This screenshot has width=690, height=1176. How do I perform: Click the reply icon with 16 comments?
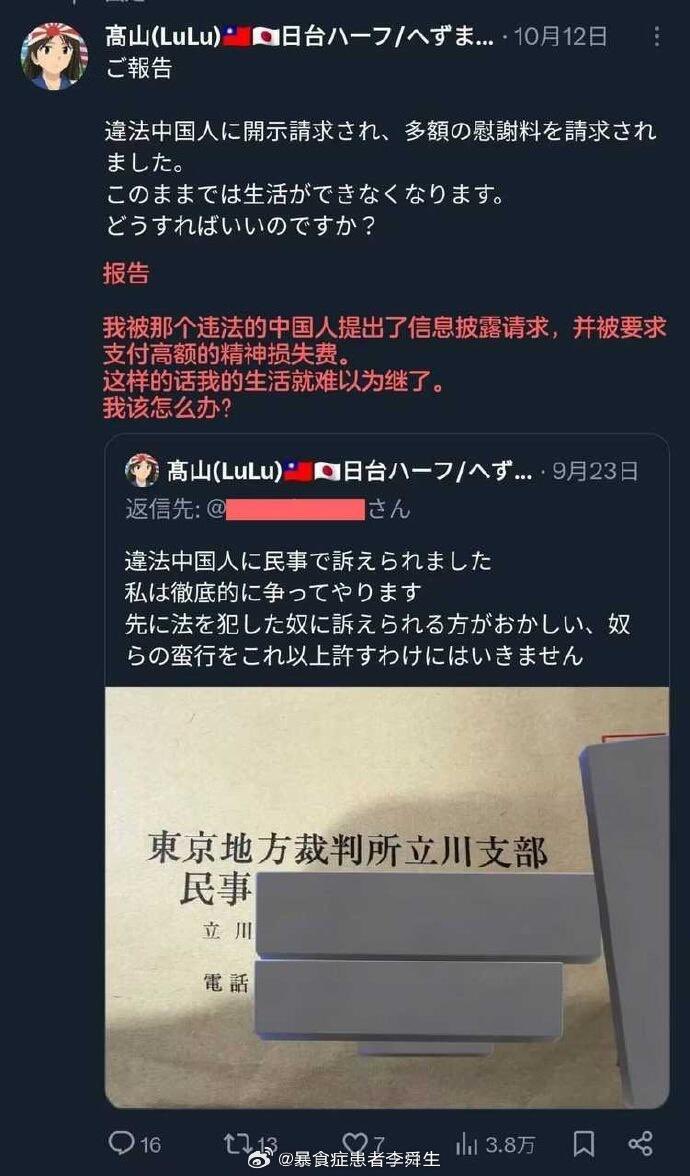tap(121, 1143)
